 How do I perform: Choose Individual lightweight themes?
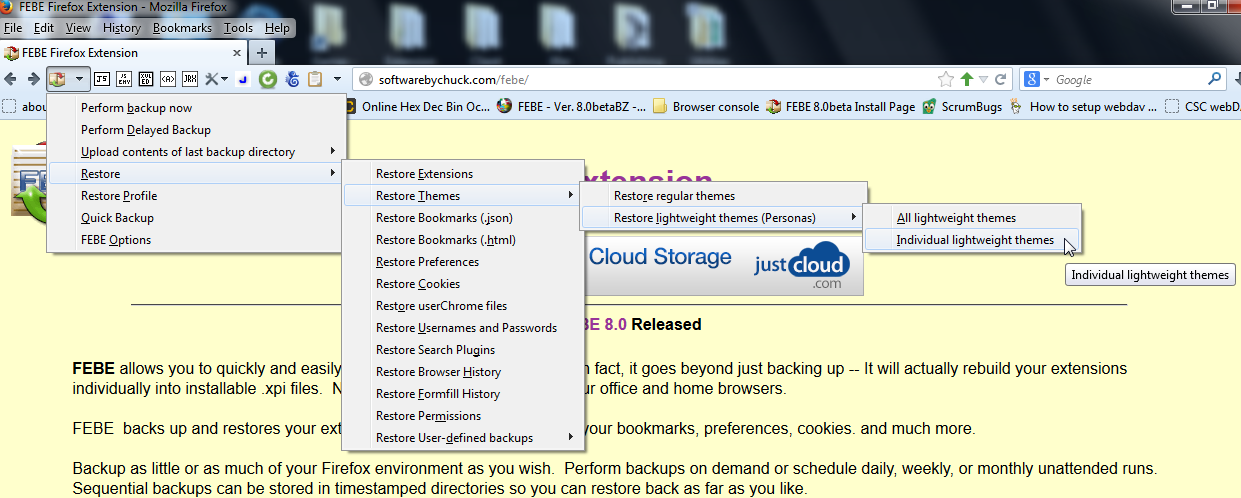[x=973, y=240]
